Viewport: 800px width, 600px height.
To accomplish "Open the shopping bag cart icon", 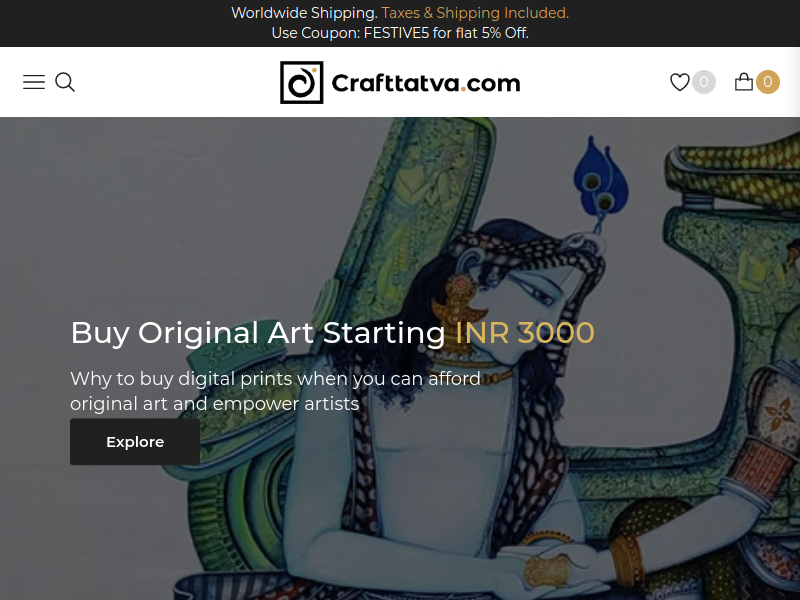I will 743,82.
